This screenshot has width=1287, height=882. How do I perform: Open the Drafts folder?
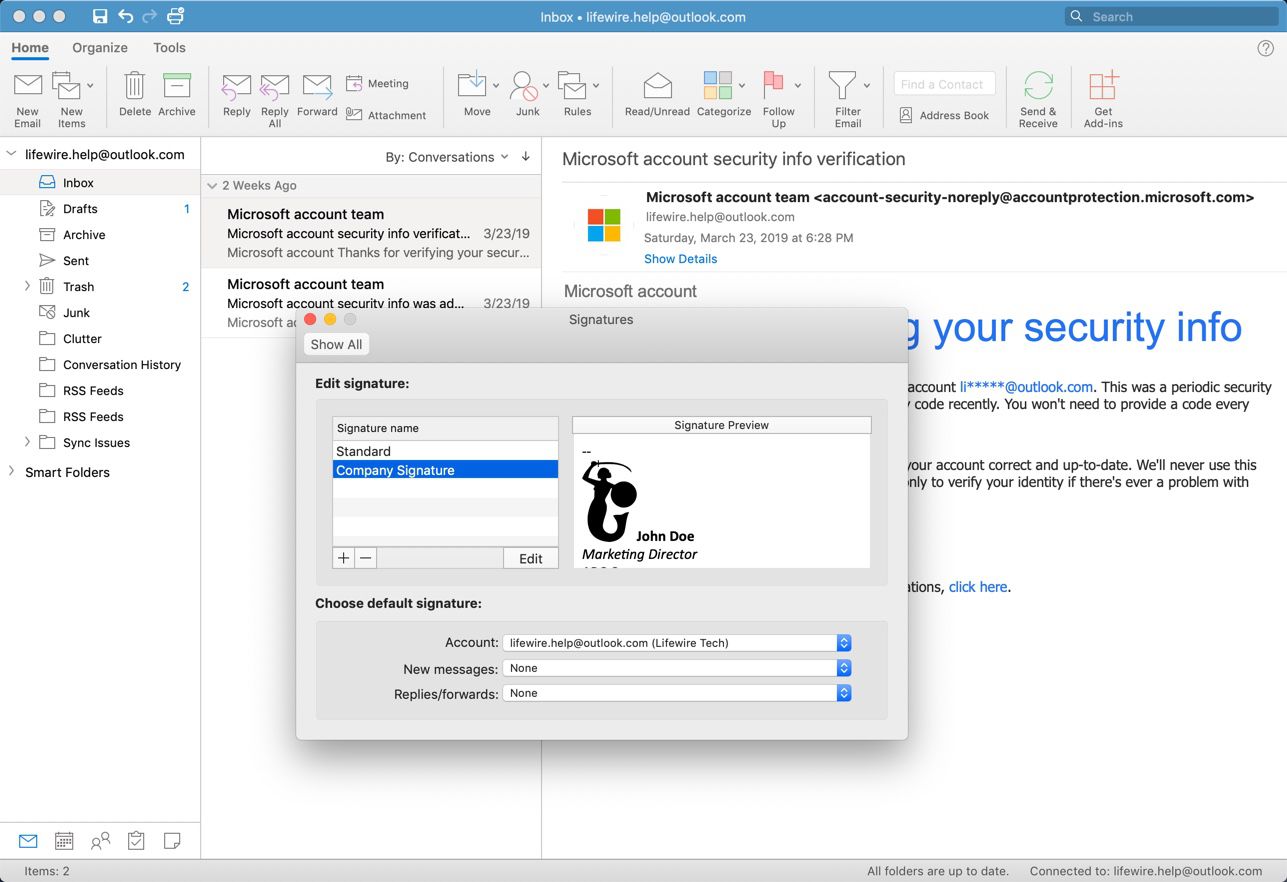tap(100, 209)
